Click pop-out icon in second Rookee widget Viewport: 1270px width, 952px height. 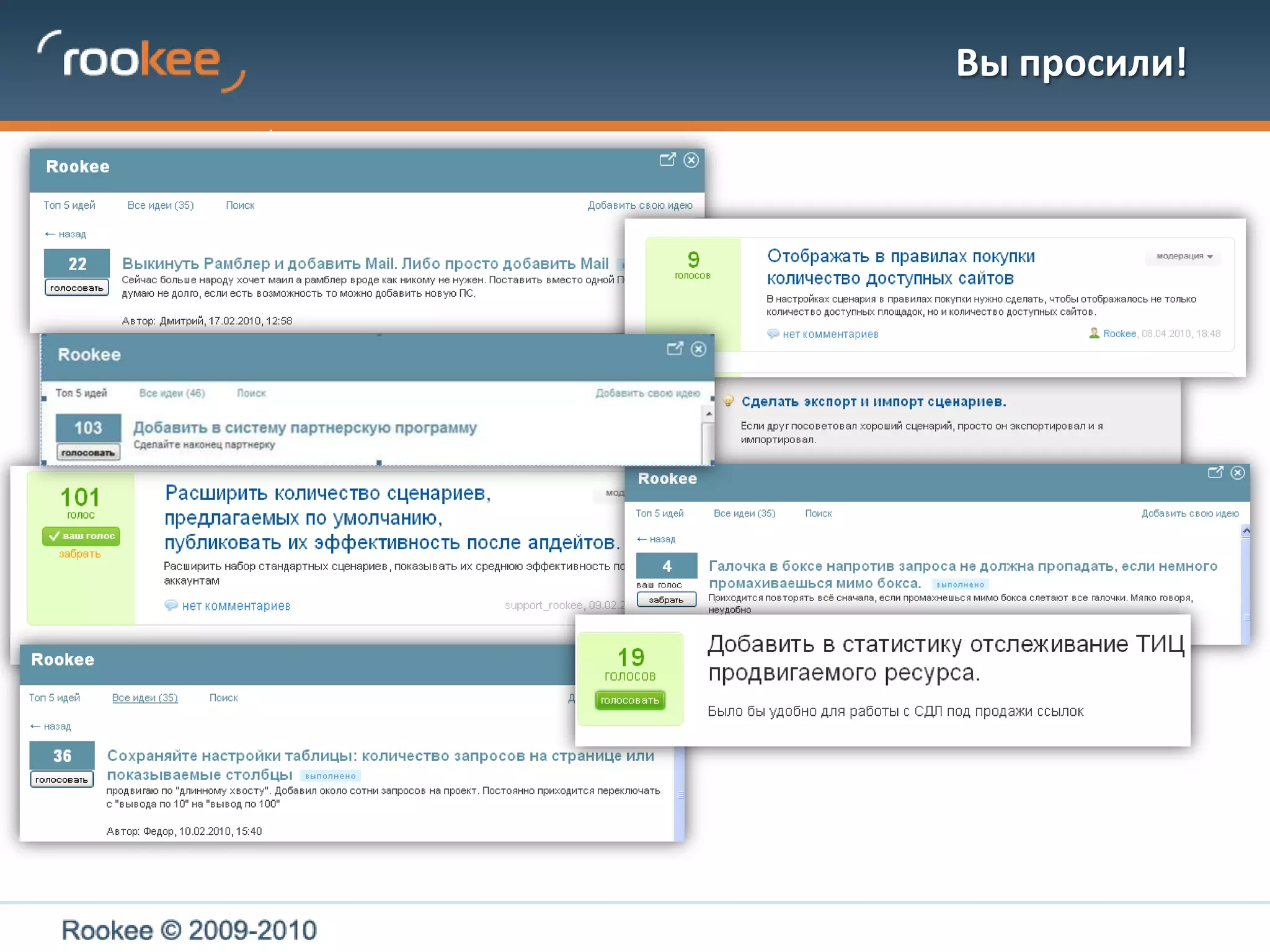point(675,349)
